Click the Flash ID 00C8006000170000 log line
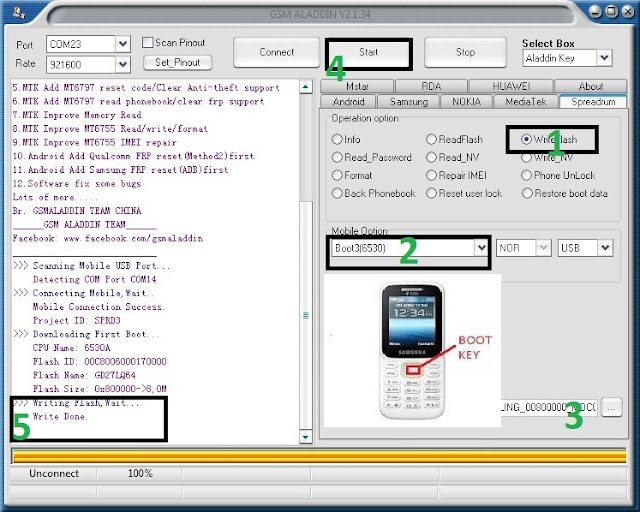Image resolution: width=640 pixels, height=512 pixels. pyautogui.click(x=100, y=362)
